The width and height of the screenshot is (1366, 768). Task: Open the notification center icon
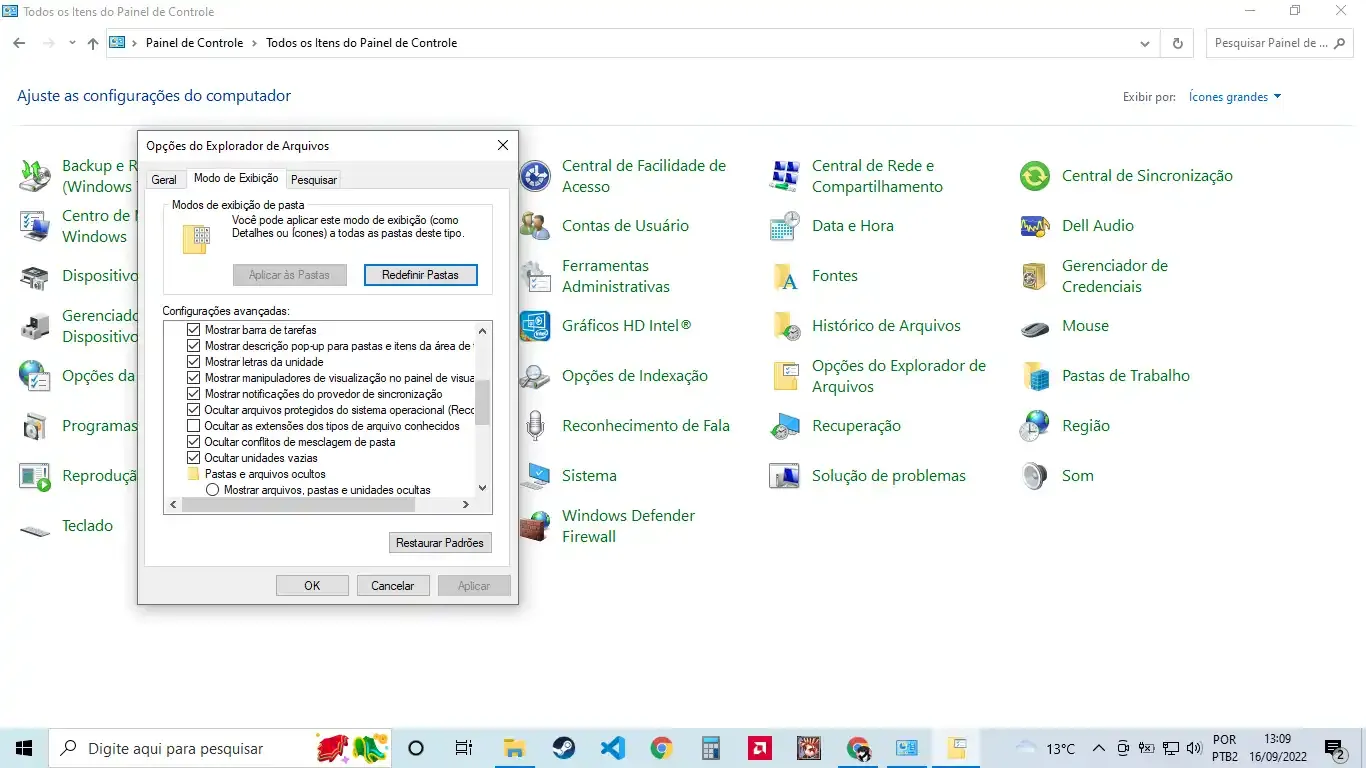click(1334, 748)
